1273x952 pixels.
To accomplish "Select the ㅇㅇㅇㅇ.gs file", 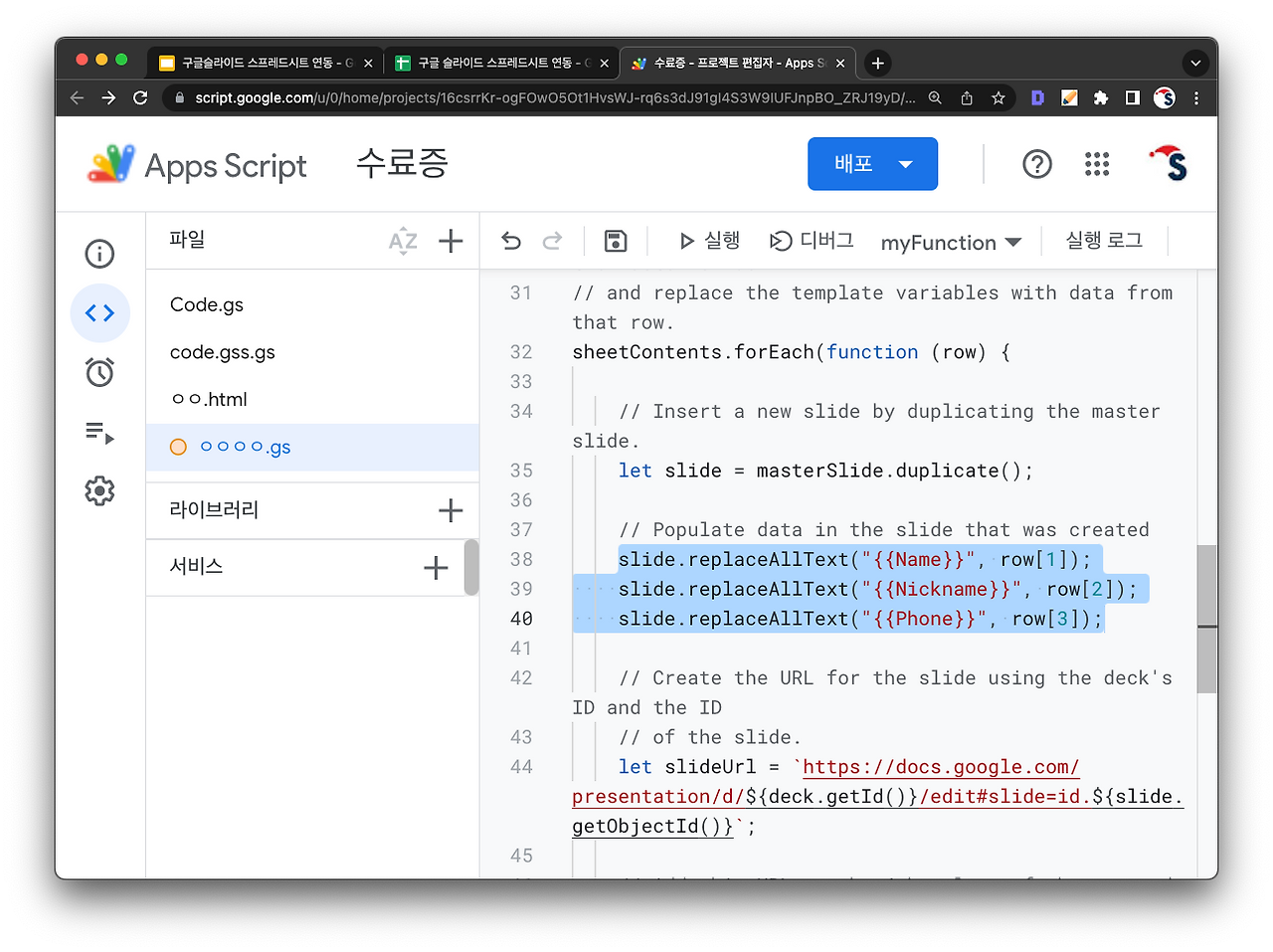I will (312, 447).
